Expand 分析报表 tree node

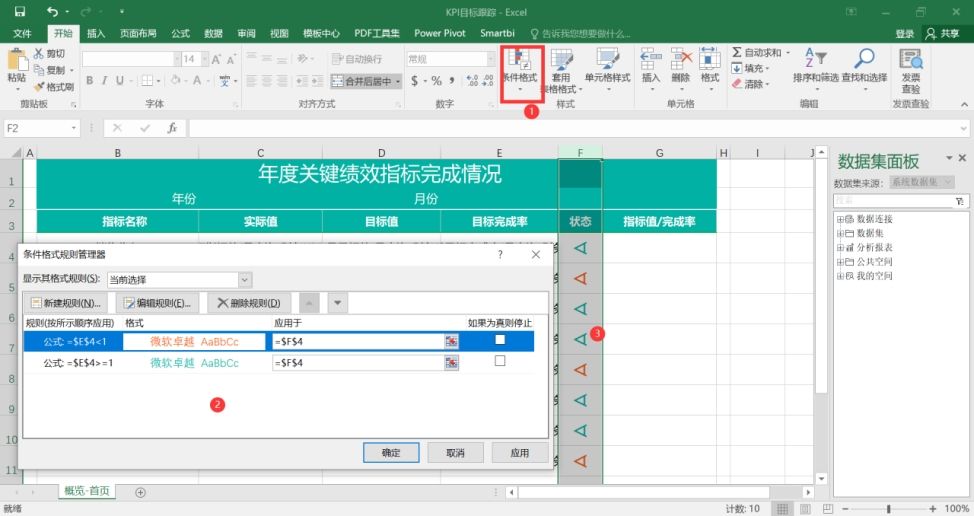coord(840,247)
